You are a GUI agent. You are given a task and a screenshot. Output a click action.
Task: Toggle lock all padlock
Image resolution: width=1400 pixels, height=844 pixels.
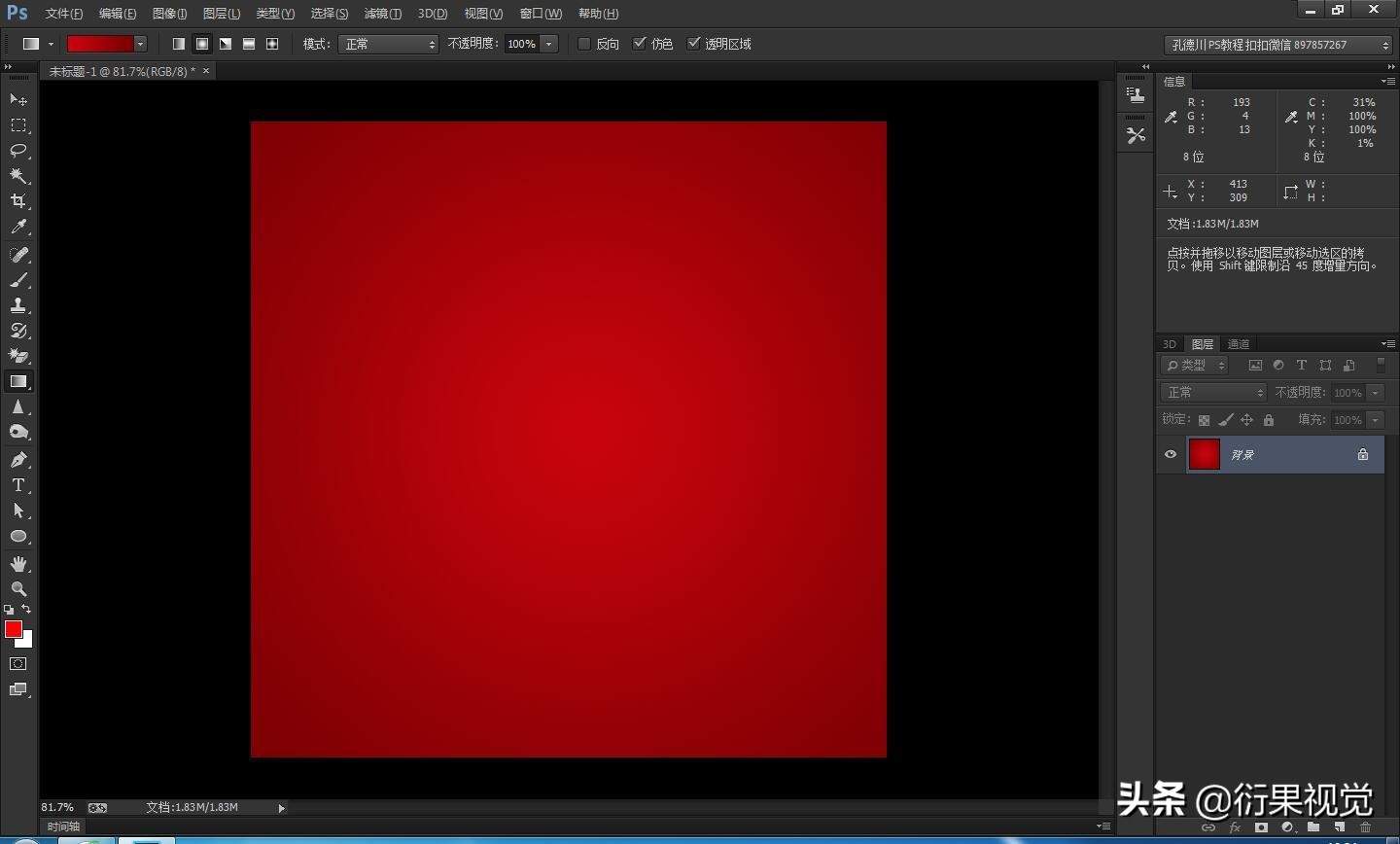click(1268, 420)
